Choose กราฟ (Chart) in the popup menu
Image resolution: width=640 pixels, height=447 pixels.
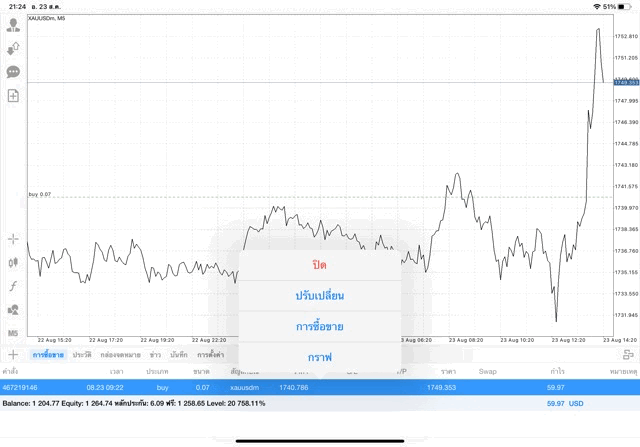click(x=320, y=356)
